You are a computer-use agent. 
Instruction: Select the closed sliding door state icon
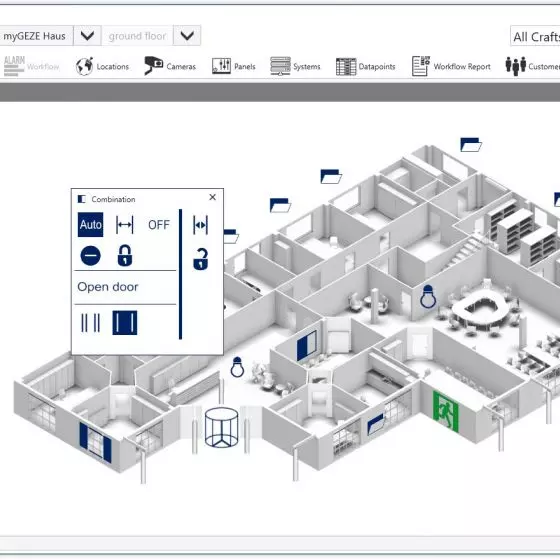[x=125, y=323]
